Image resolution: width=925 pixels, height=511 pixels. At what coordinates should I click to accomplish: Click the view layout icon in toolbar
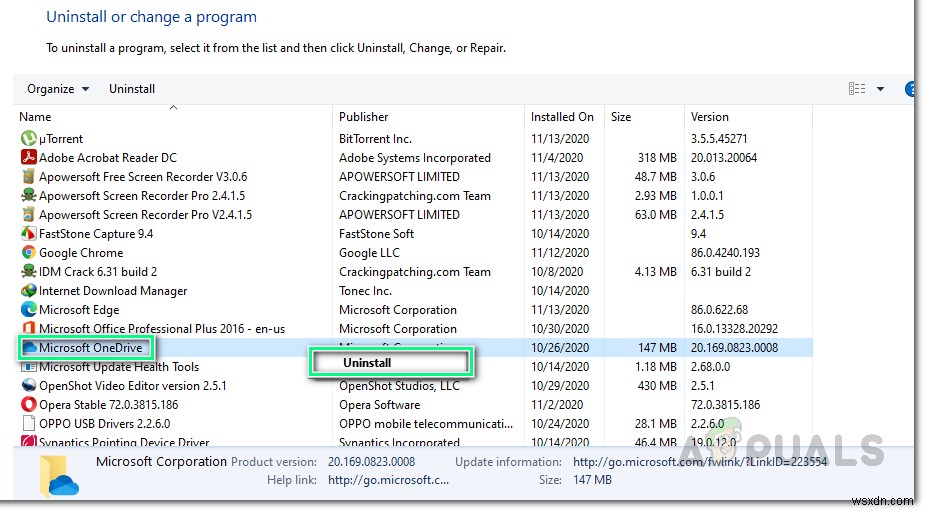tap(857, 89)
